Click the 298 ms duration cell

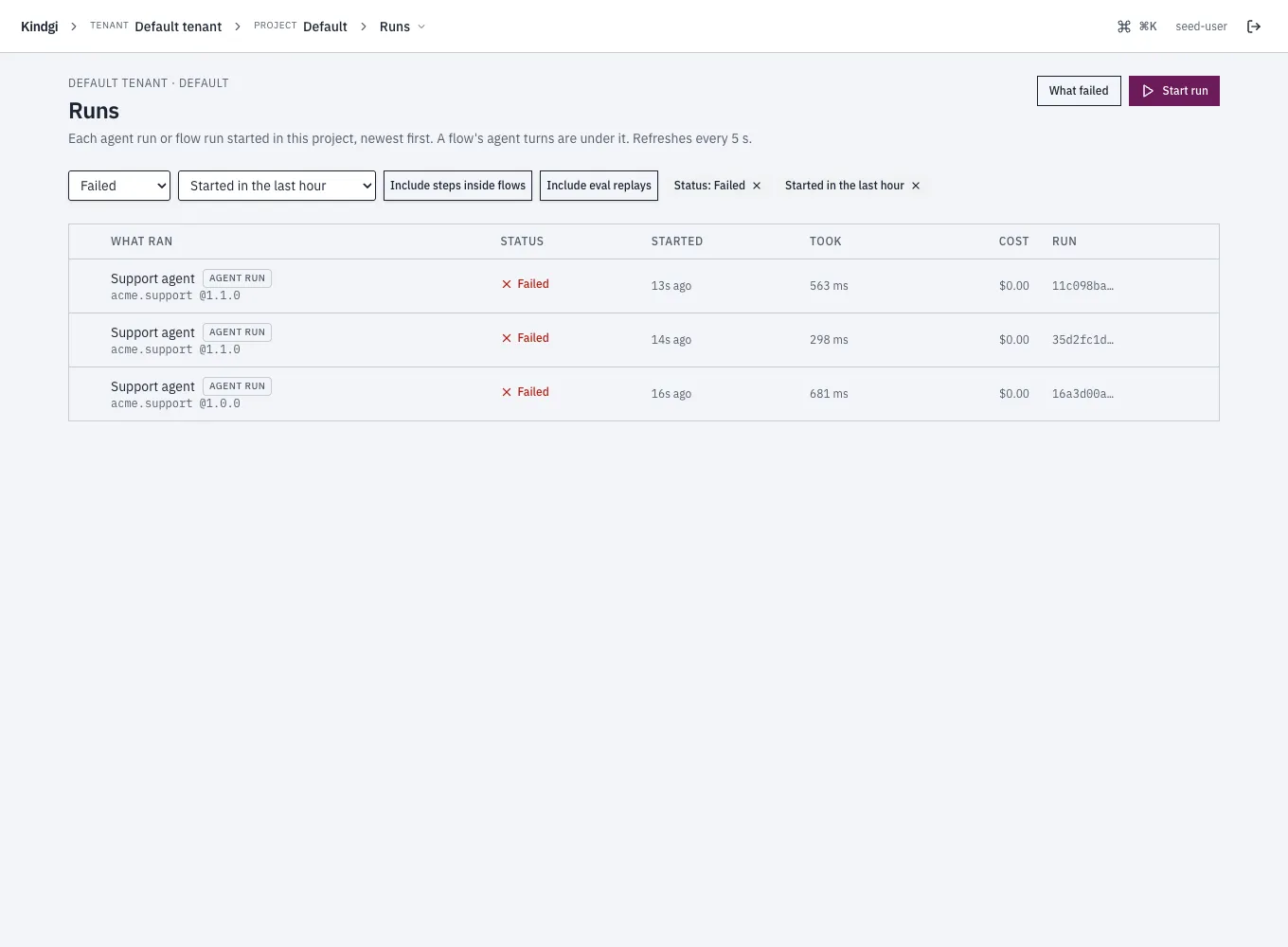(x=829, y=340)
